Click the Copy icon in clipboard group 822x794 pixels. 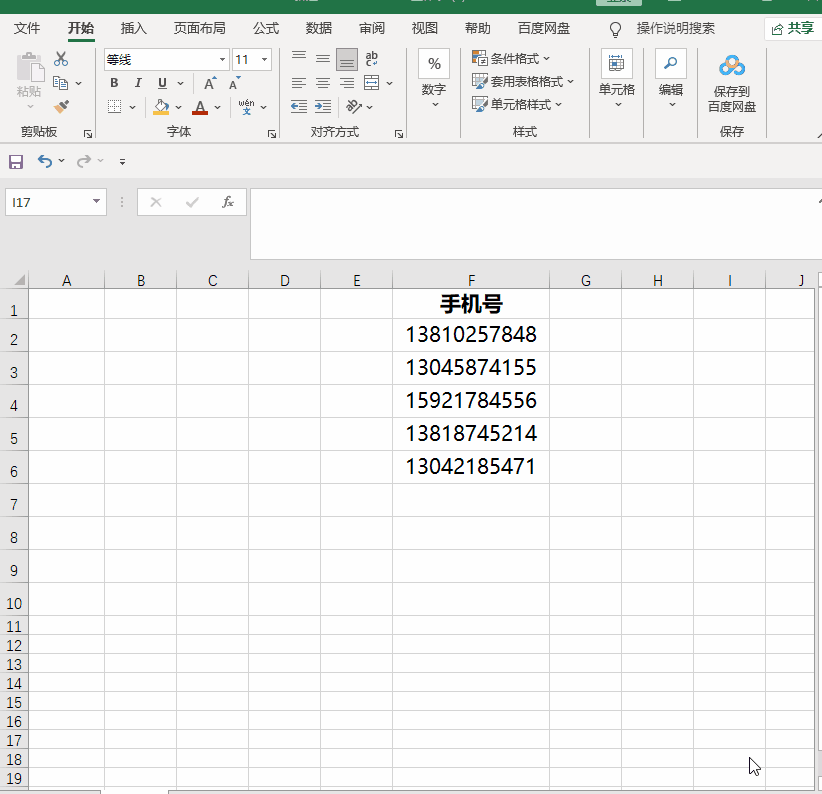(61, 83)
